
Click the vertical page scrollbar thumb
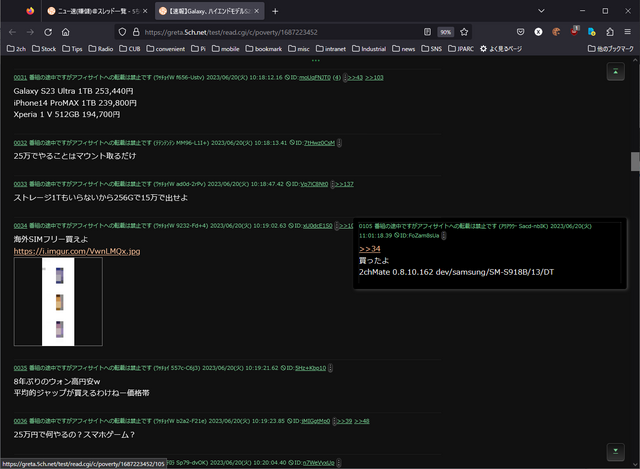coord(635,162)
